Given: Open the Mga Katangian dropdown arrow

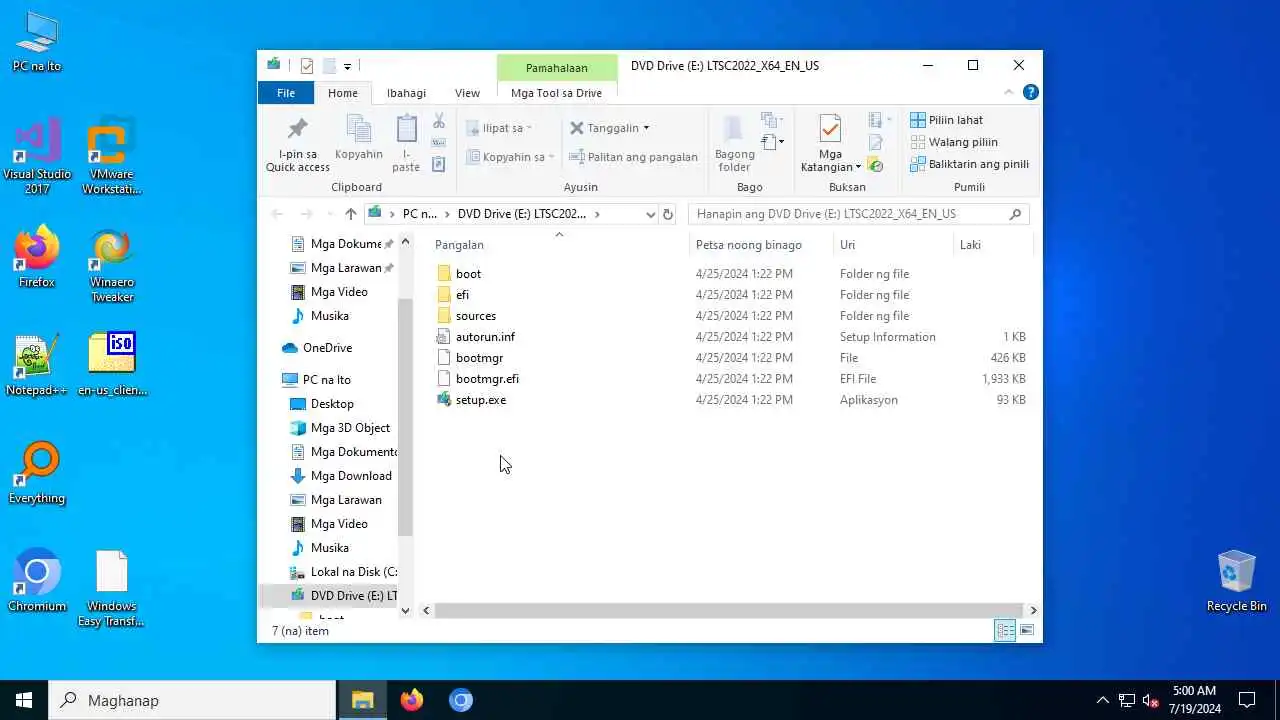Looking at the screenshot, I should (x=858, y=167).
